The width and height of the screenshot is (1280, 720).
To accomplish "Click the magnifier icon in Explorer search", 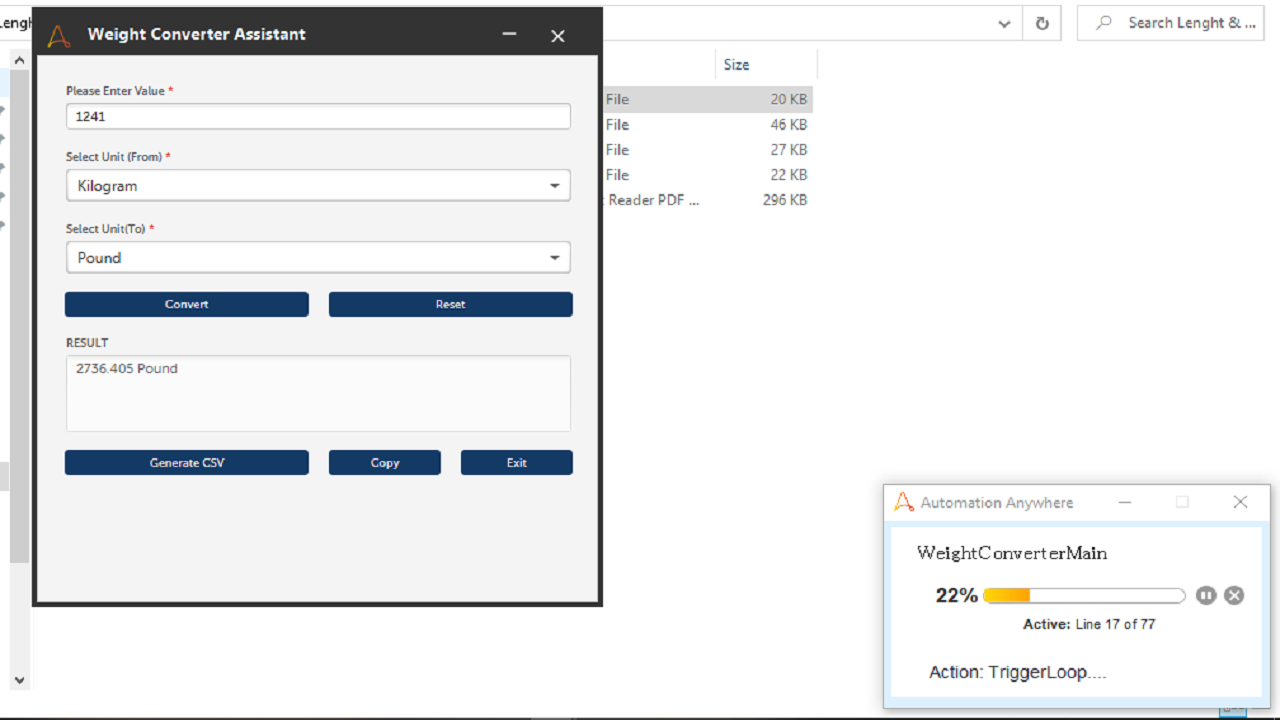I will coord(1104,23).
